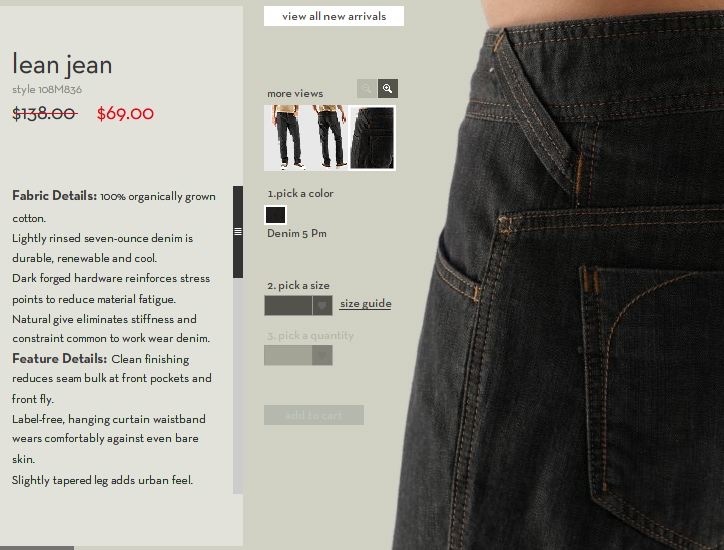Screen dimensions: 724x550
Task: Click the $69.00 sale price
Action: point(125,114)
